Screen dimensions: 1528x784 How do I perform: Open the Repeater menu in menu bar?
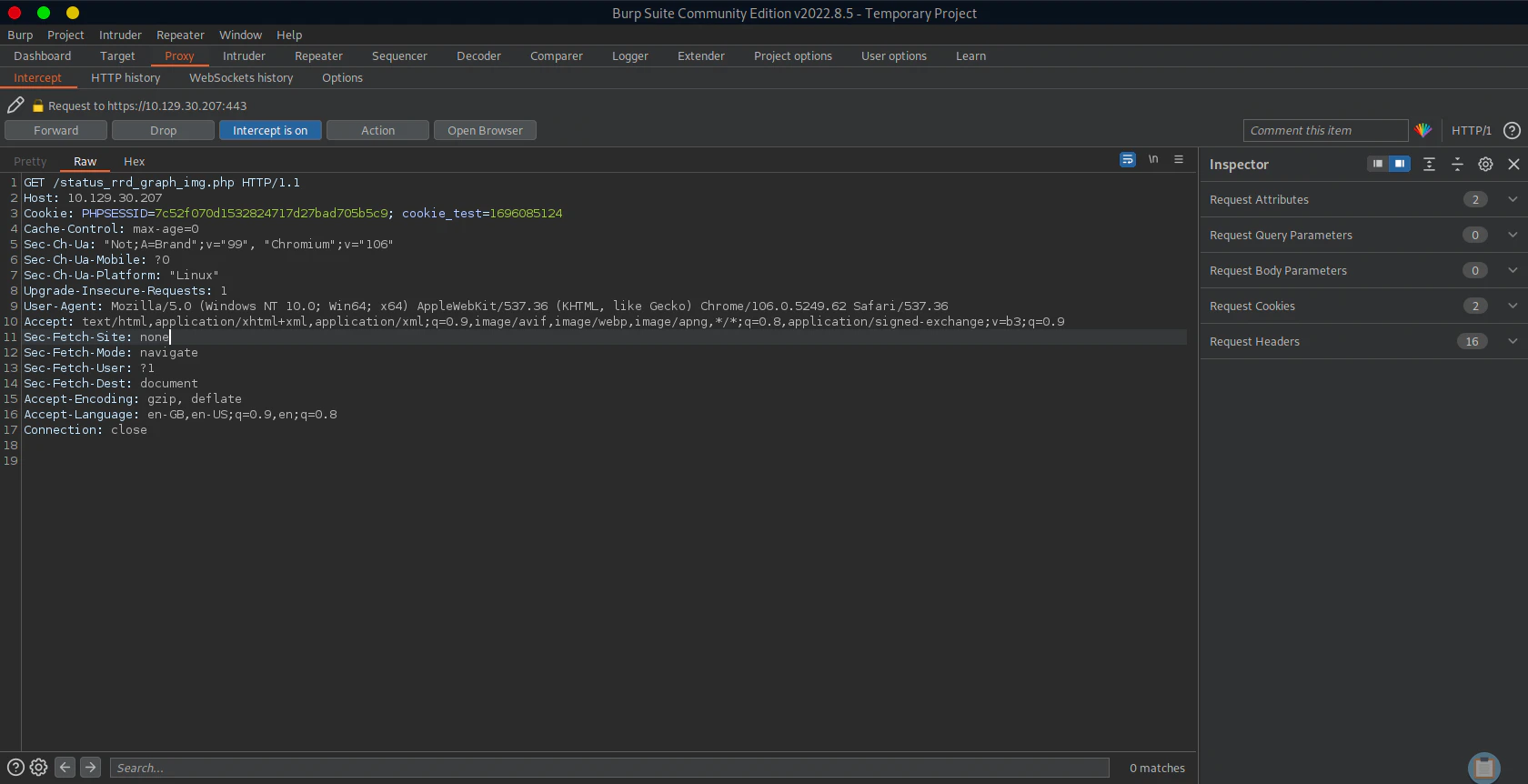click(x=180, y=35)
